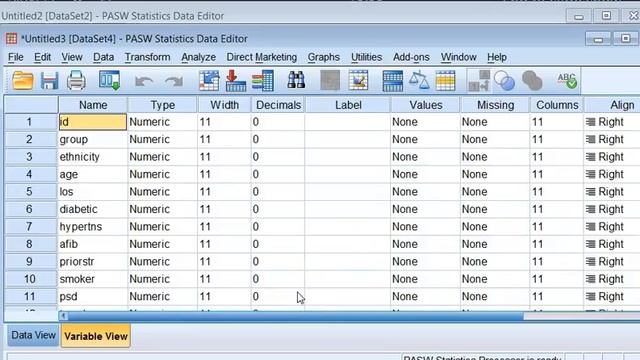Open the Edit menu

tap(42, 57)
